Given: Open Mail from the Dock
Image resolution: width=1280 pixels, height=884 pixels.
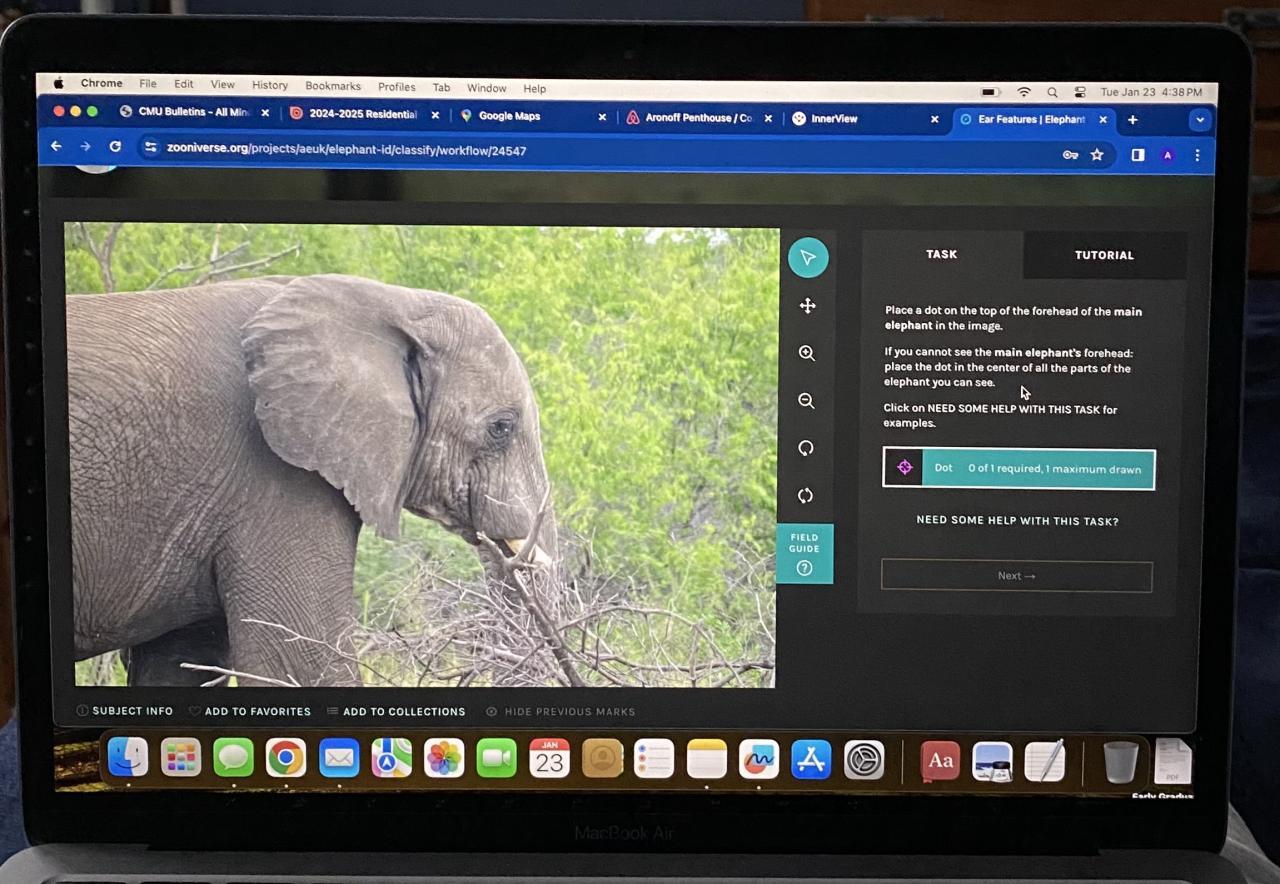Looking at the screenshot, I should 339,758.
